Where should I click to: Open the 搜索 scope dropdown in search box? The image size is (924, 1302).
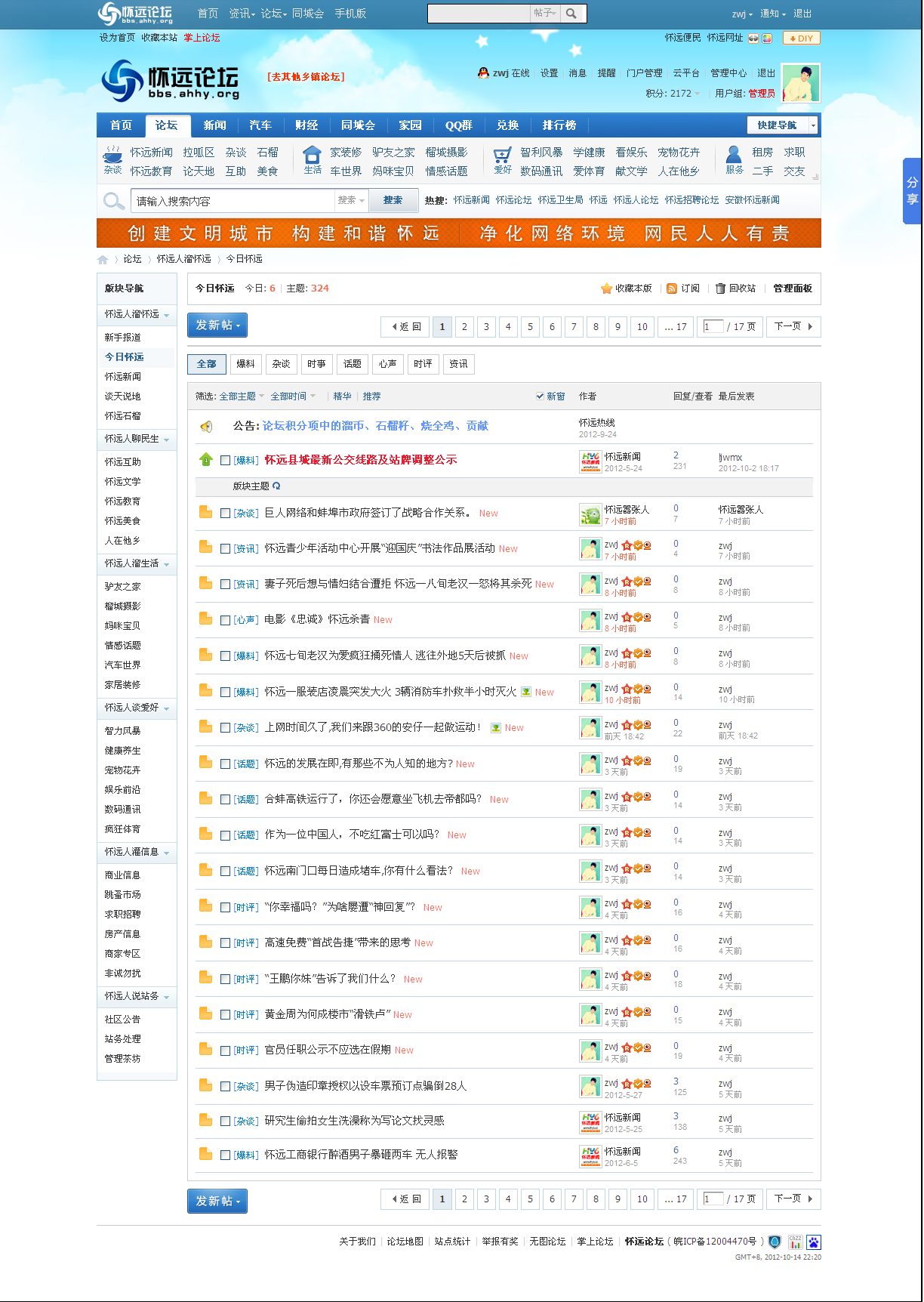[x=351, y=200]
